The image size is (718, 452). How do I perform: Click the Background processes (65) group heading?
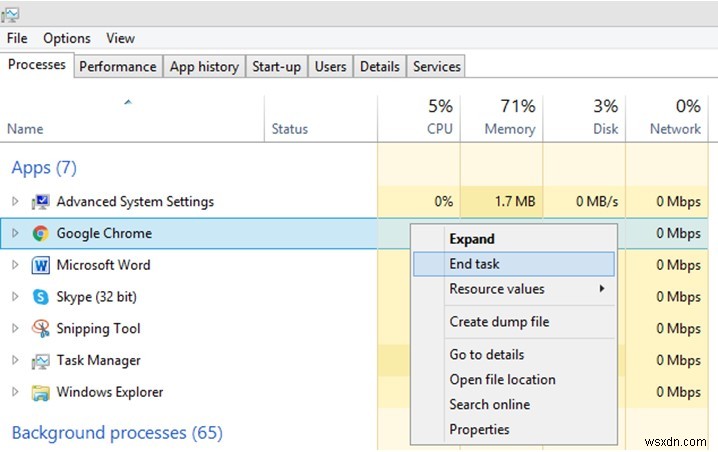116,433
